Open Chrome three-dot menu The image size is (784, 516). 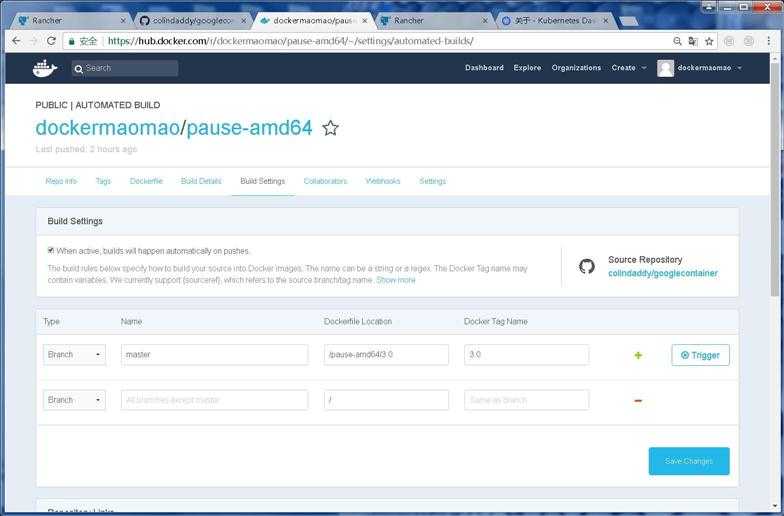(768, 41)
